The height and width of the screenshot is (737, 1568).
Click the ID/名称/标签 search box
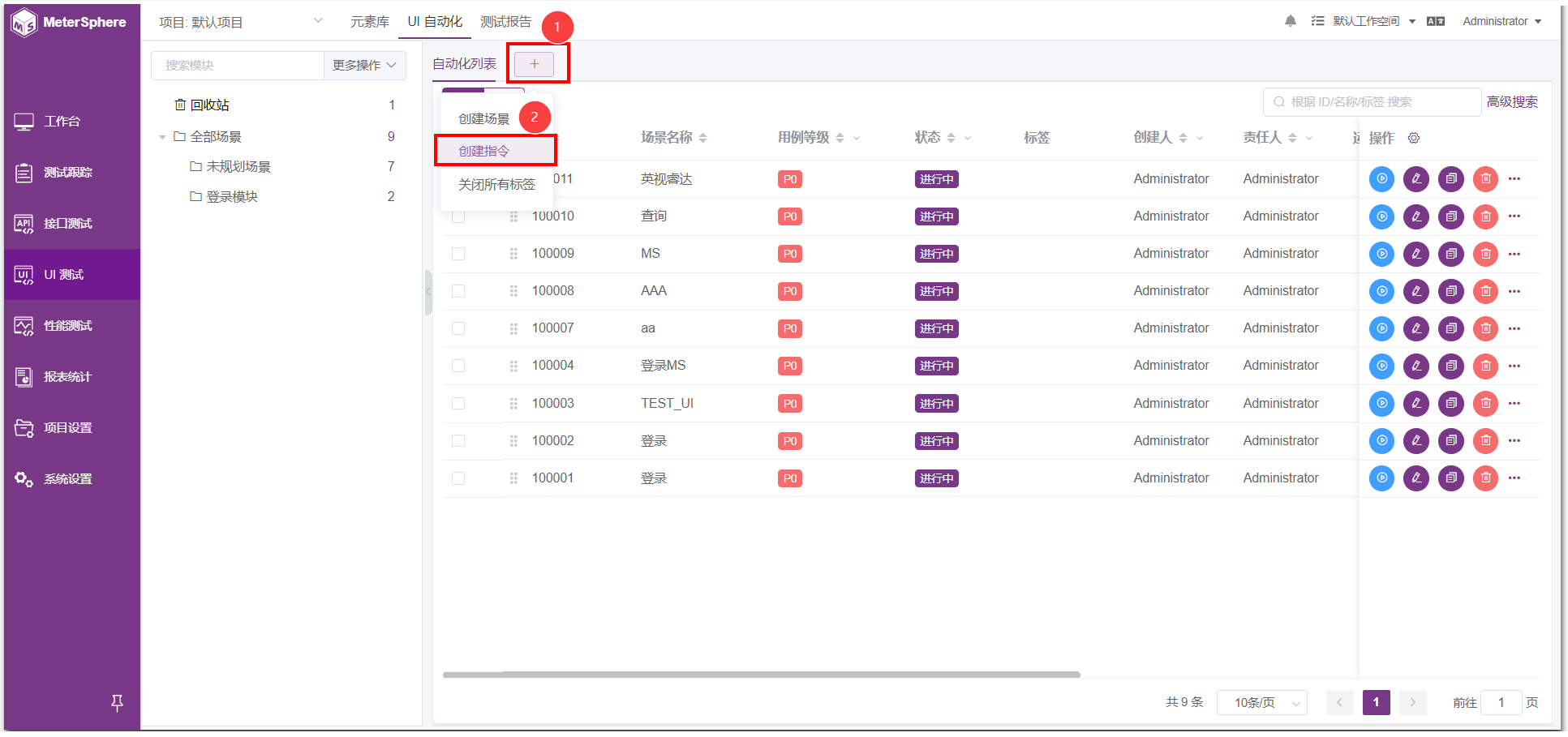[x=1372, y=102]
